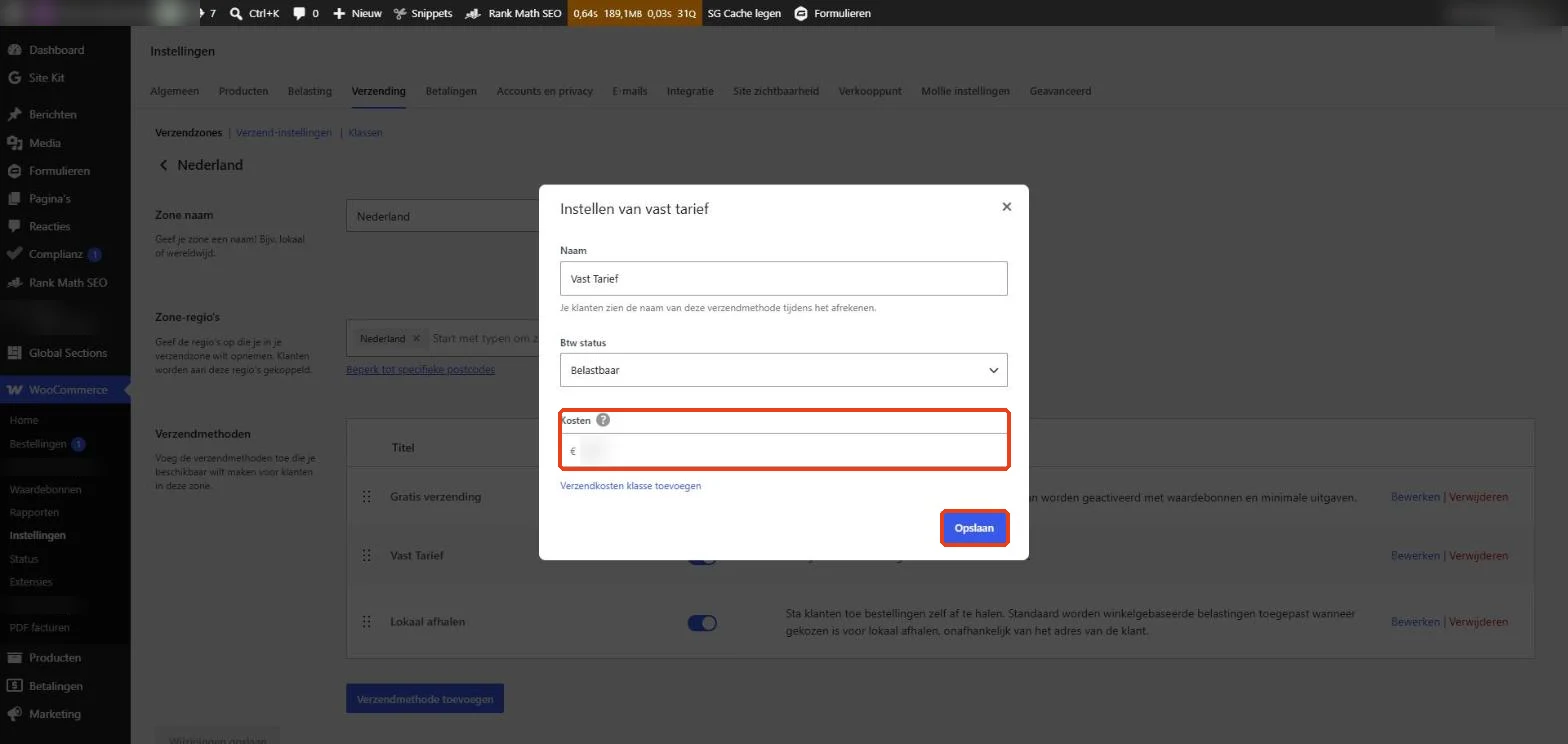Open the Verzend-instellingen sub-section link
This screenshot has width=1568, height=744.
click(284, 132)
